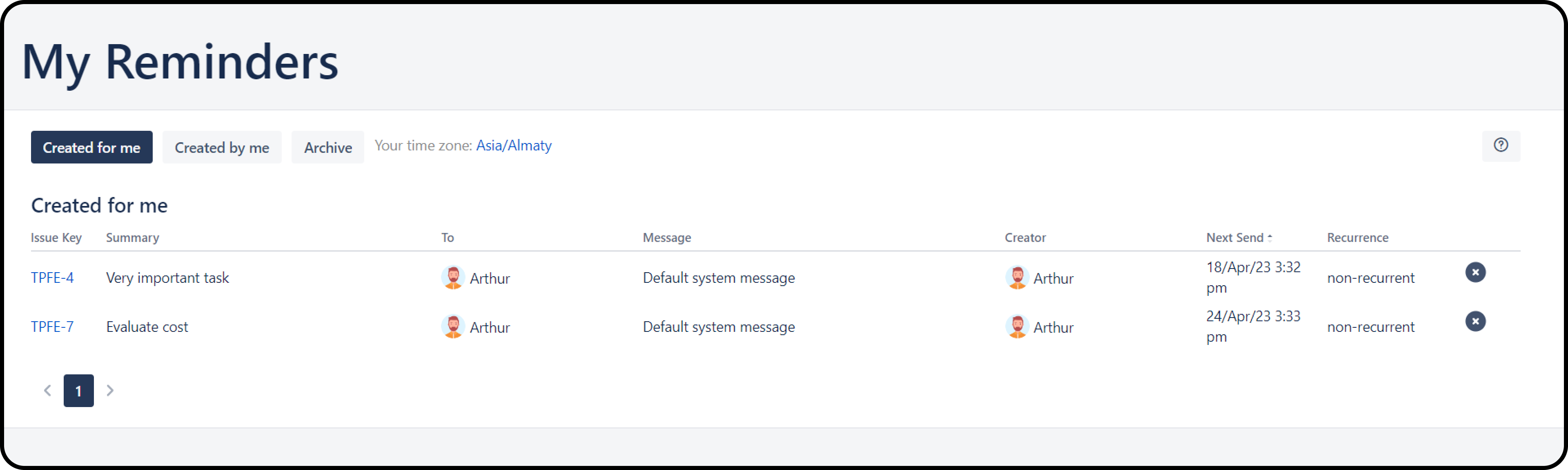The height and width of the screenshot is (470, 1568).
Task: Click the Issue Key column header
Action: click(56, 238)
